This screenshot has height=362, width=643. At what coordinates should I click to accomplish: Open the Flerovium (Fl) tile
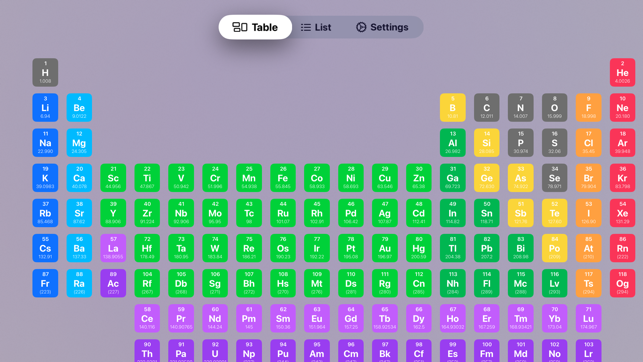click(x=486, y=283)
